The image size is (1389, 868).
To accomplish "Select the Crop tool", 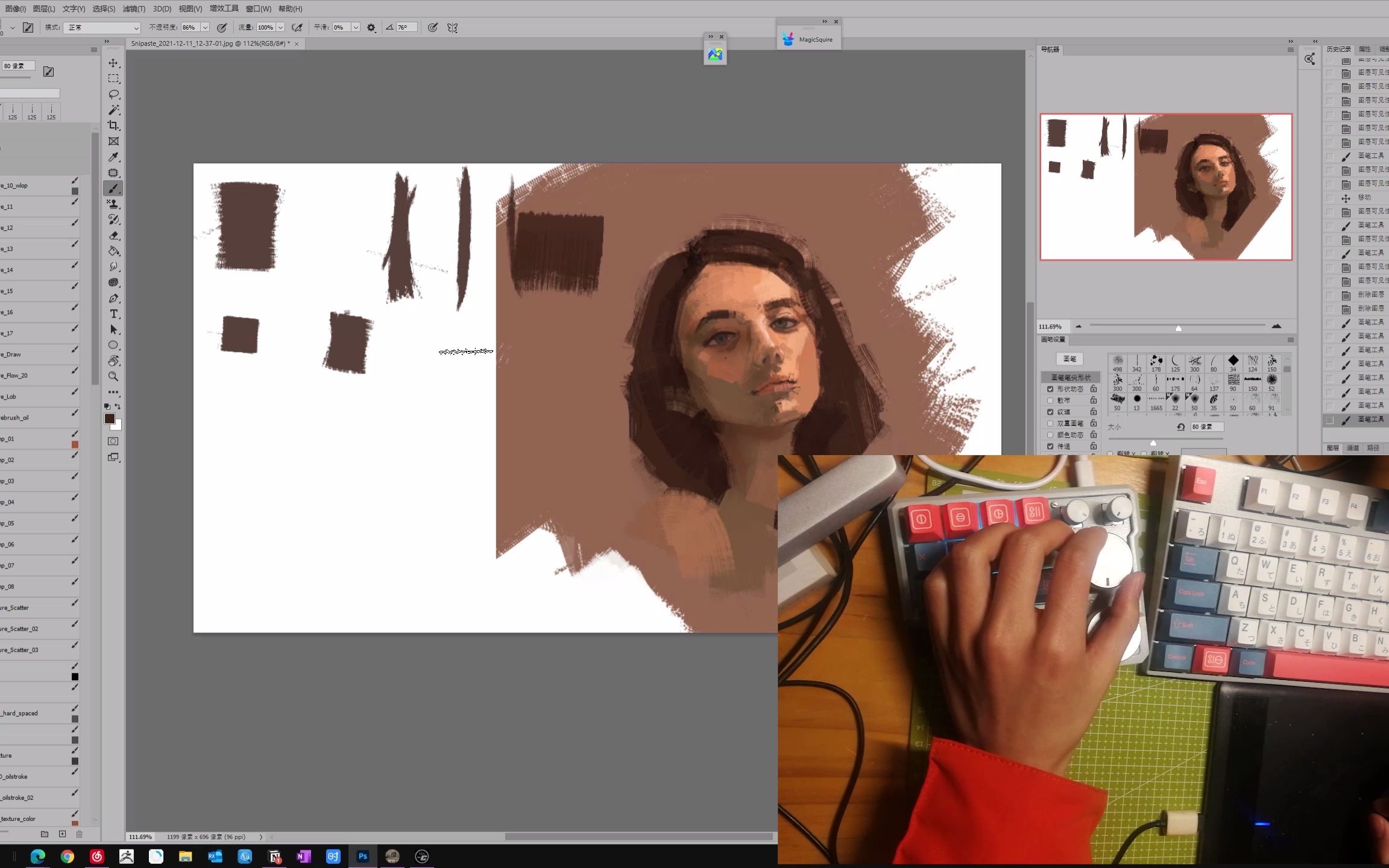I will tap(113, 125).
